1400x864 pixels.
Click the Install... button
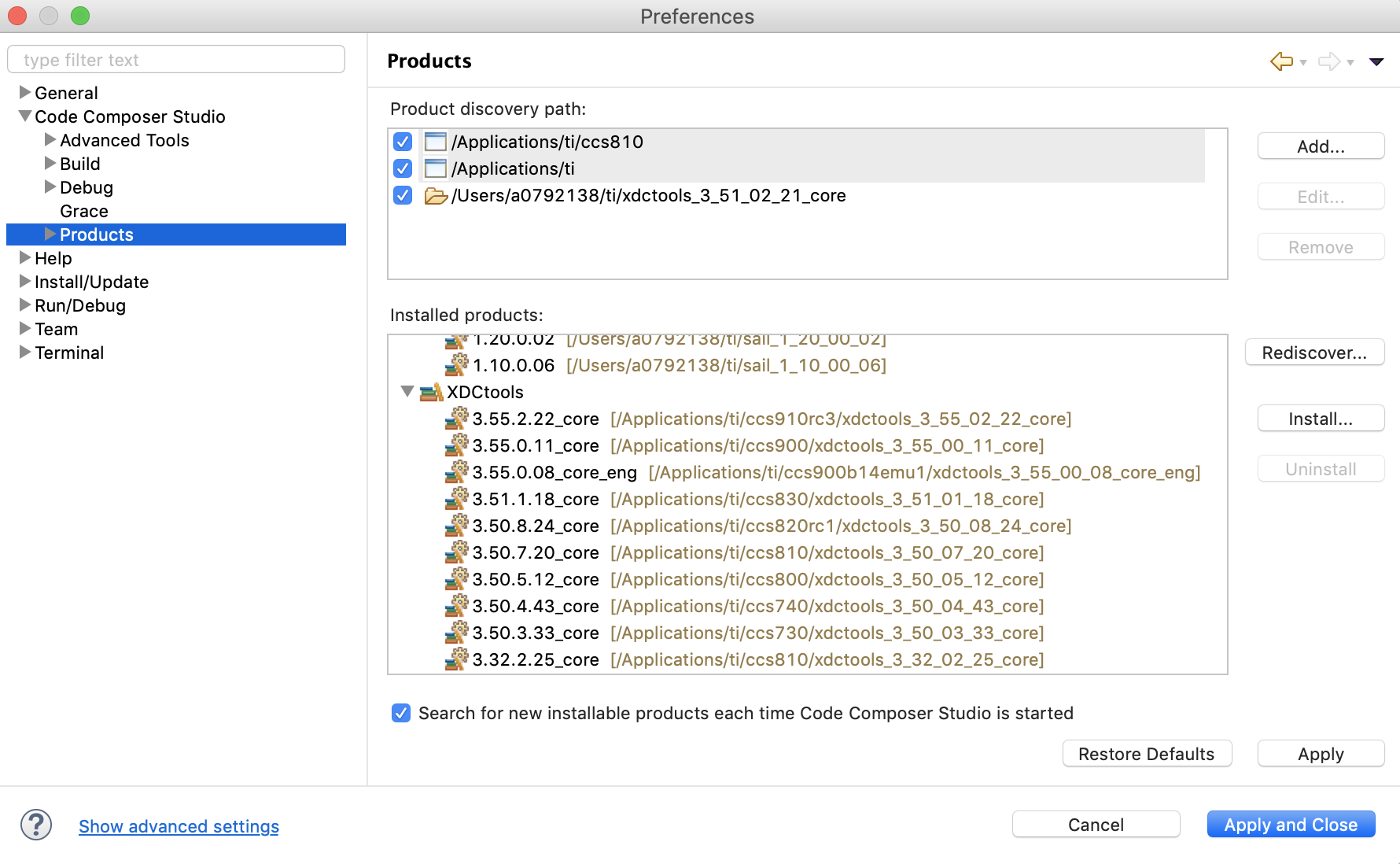pos(1321,419)
